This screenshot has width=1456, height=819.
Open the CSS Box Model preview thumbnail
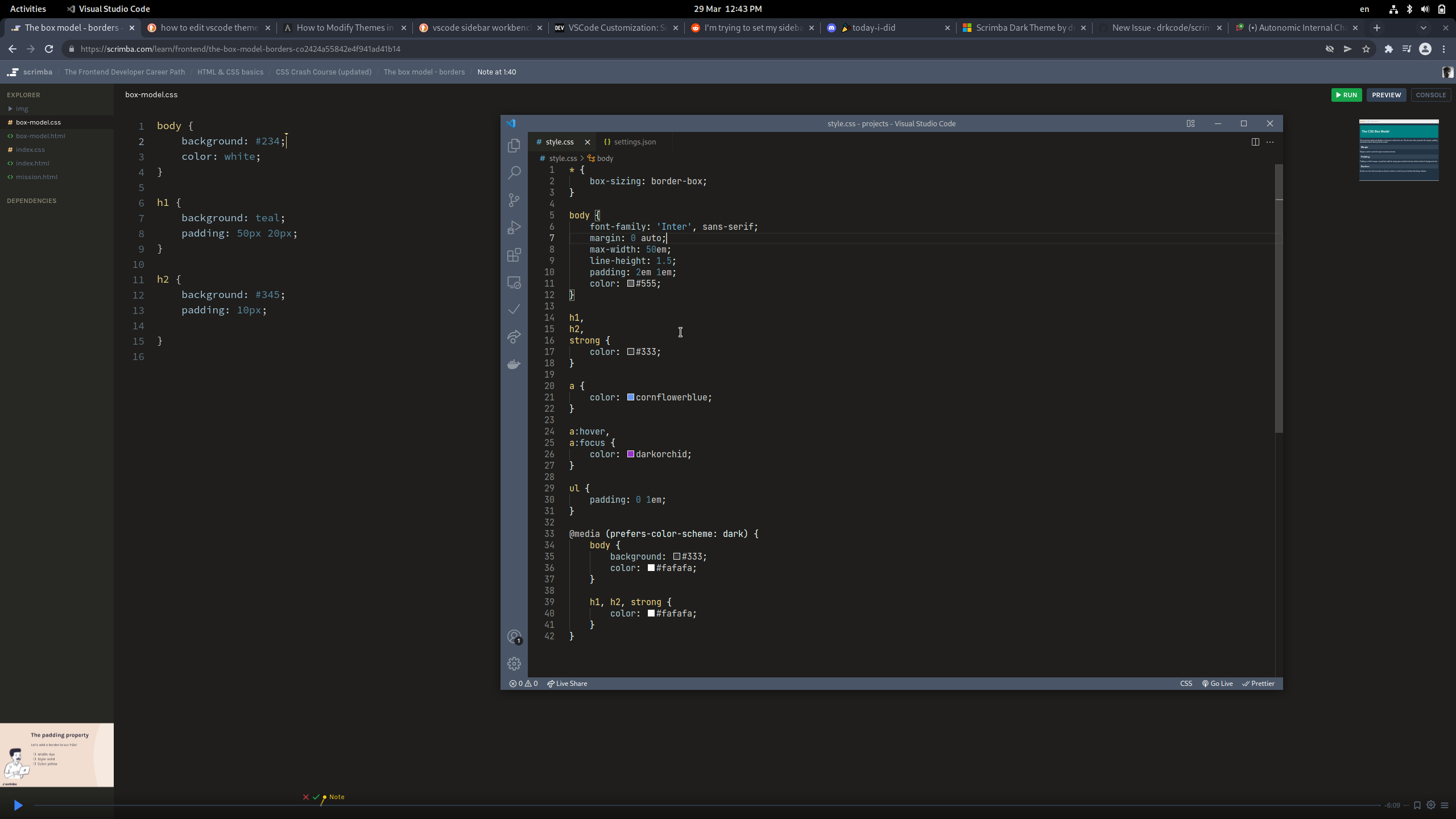pos(1399,150)
